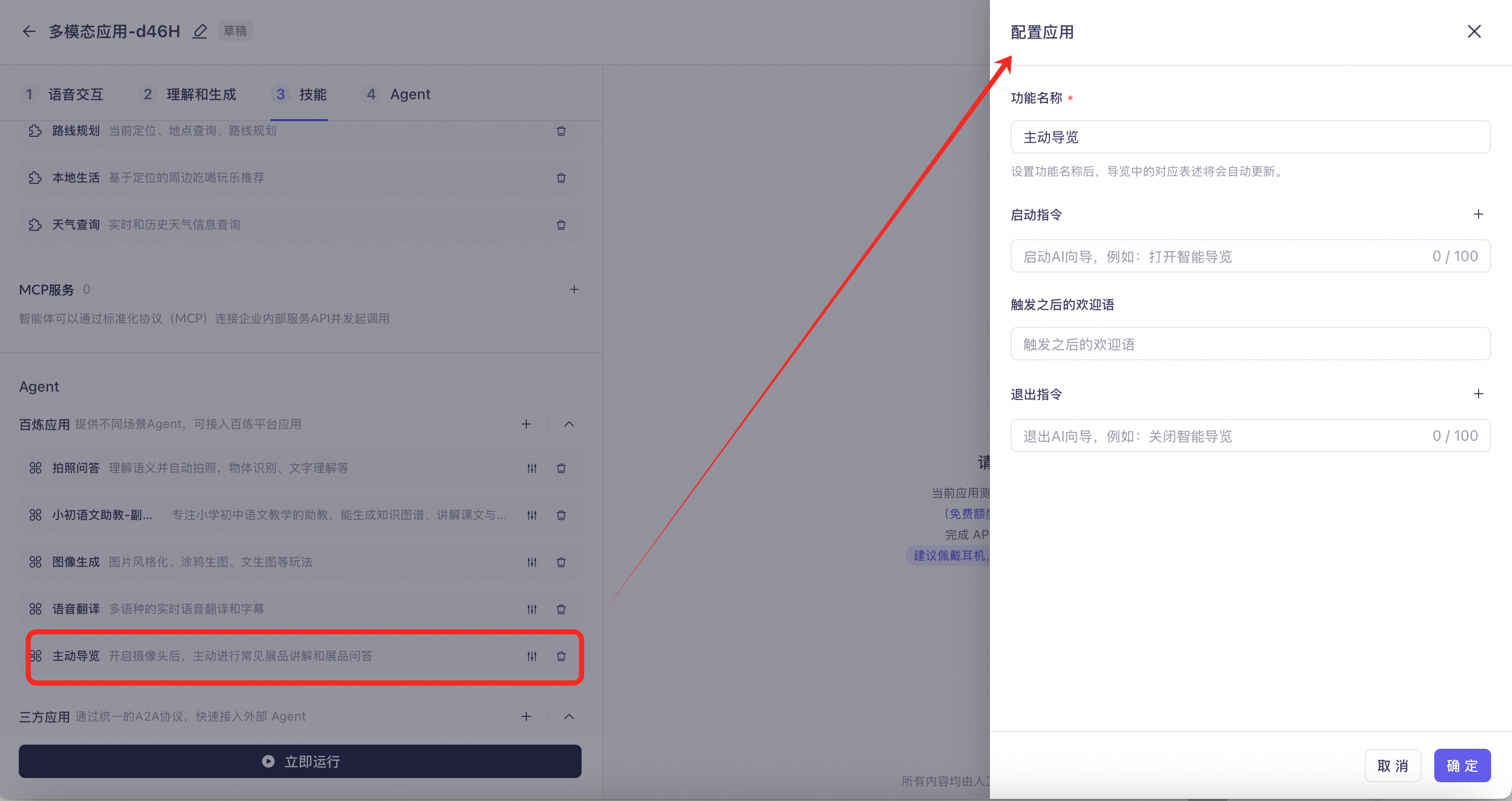Add a new MCP服务
This screenshot has width=1512, height=801.
tap(573, 289)
